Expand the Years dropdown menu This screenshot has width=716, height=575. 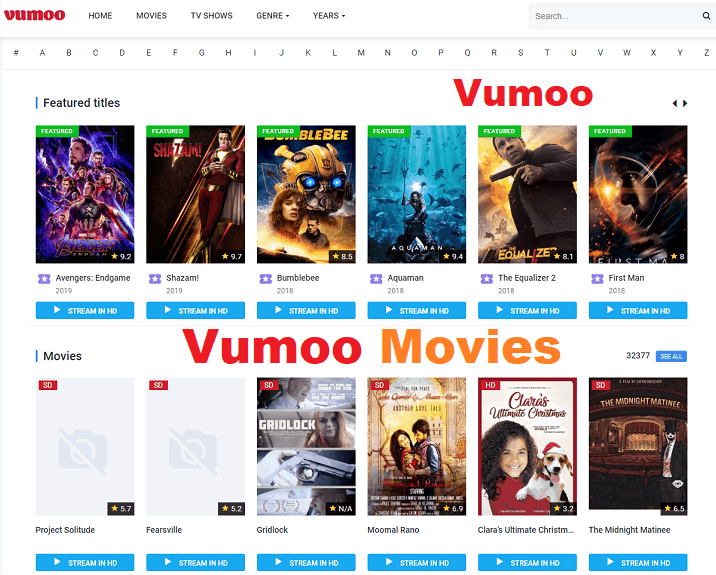328,16
